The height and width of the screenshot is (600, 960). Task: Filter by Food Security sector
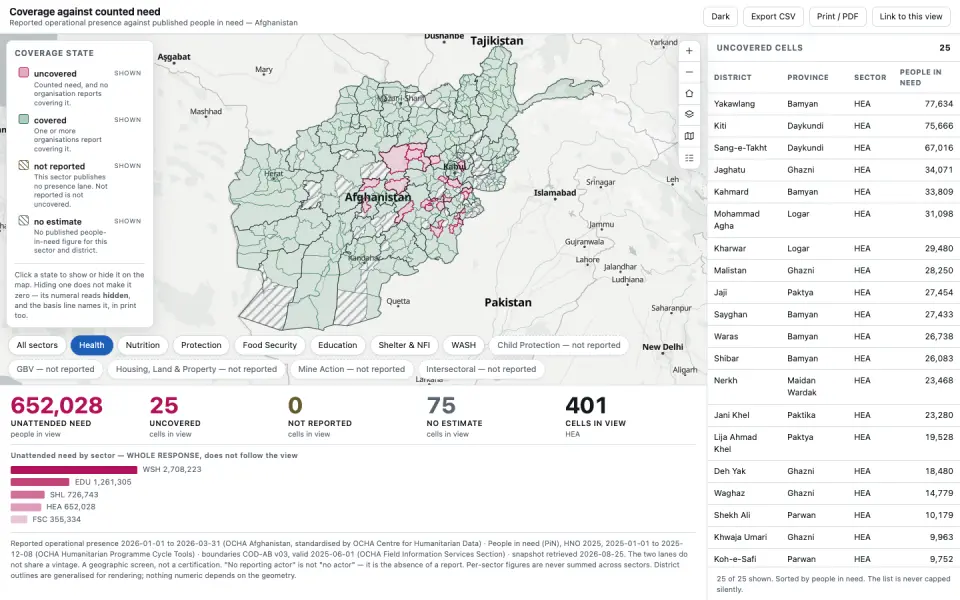[269, 345]
